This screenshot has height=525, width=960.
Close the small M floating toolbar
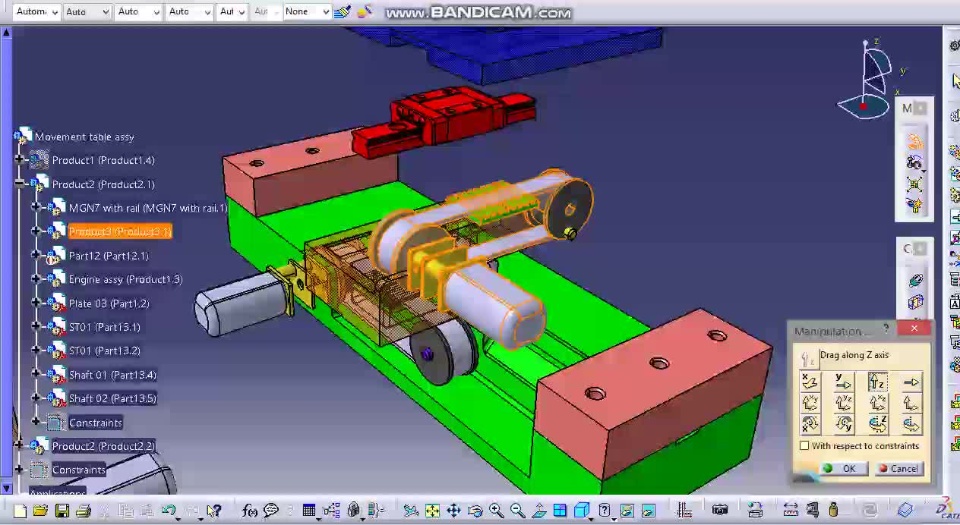pyautogui.click(x=920, y=108)
